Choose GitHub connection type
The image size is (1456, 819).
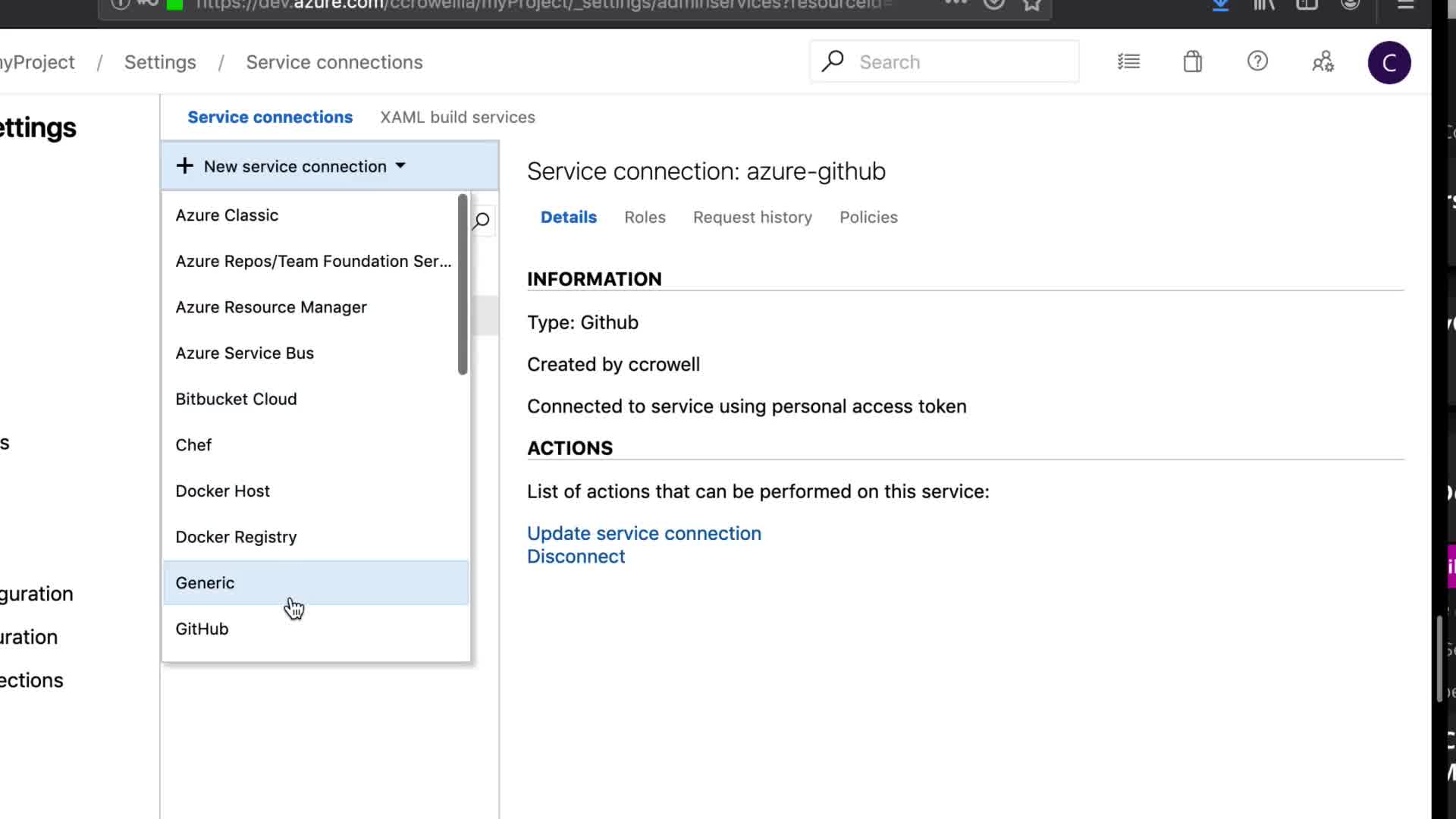202,629
